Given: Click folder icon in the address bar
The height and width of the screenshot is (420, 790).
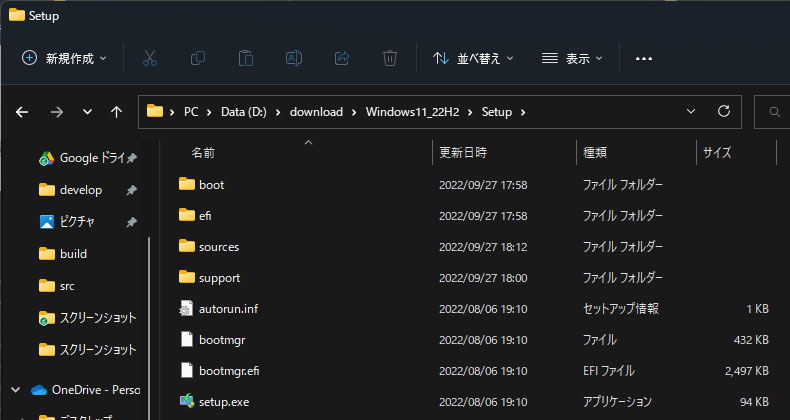Looking at the screenshot, I should pyautogui.click(x=155, y=111).
